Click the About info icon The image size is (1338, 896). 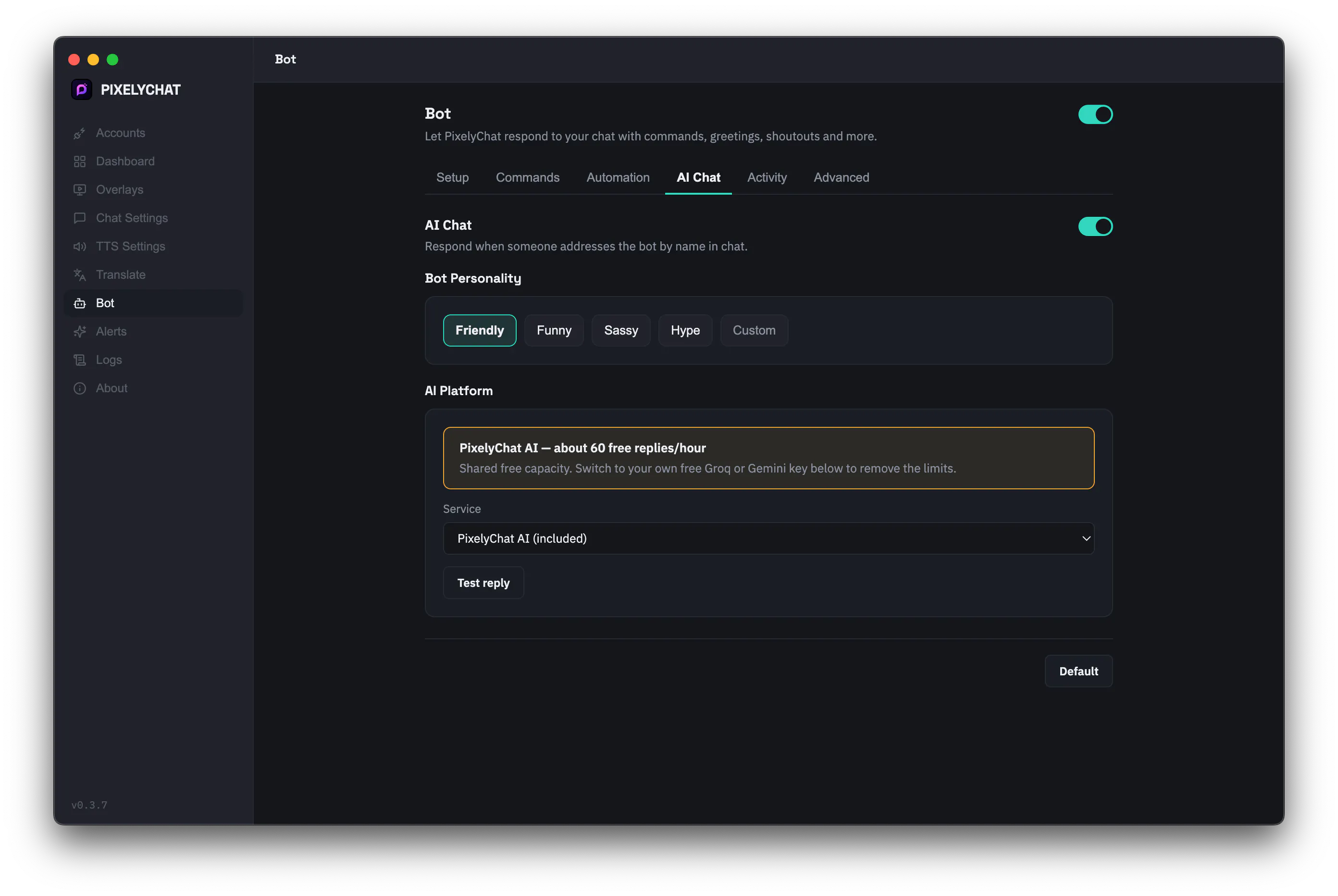coord(79,388)
